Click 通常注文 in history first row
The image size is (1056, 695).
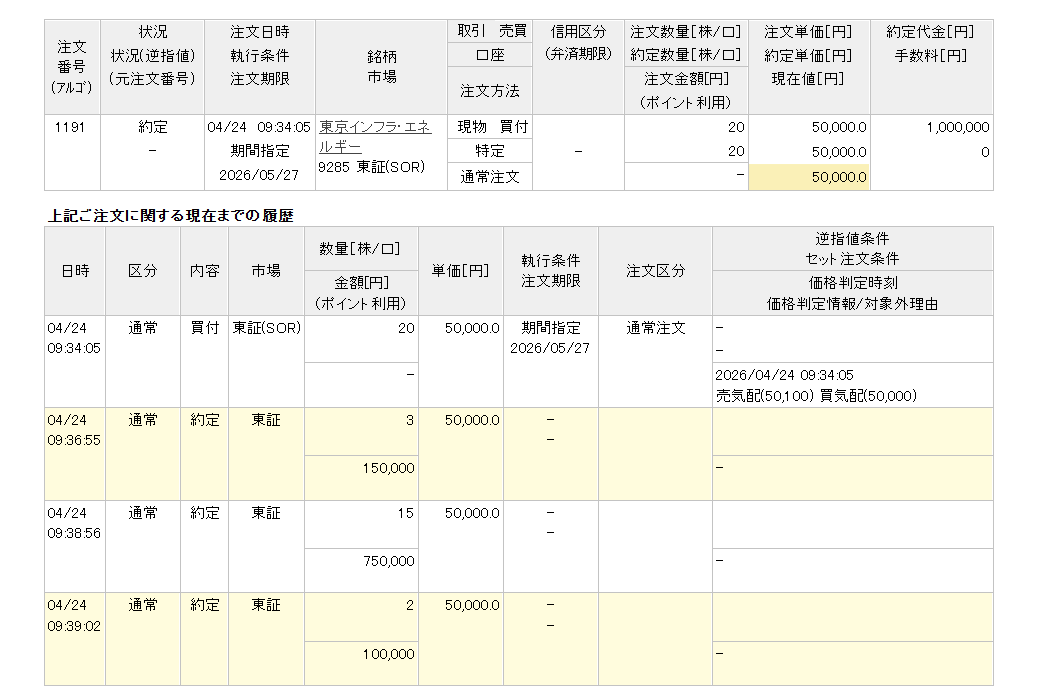point(655,328)
